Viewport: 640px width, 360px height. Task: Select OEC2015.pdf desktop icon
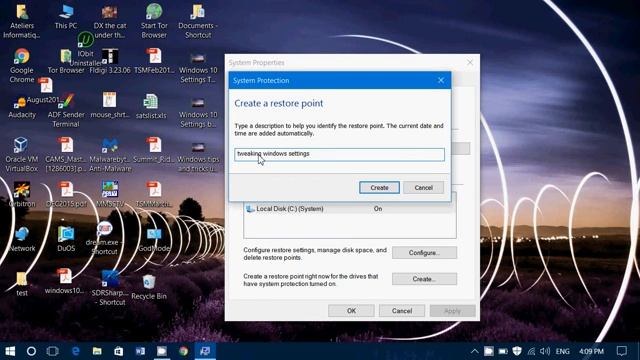(66, 194)
